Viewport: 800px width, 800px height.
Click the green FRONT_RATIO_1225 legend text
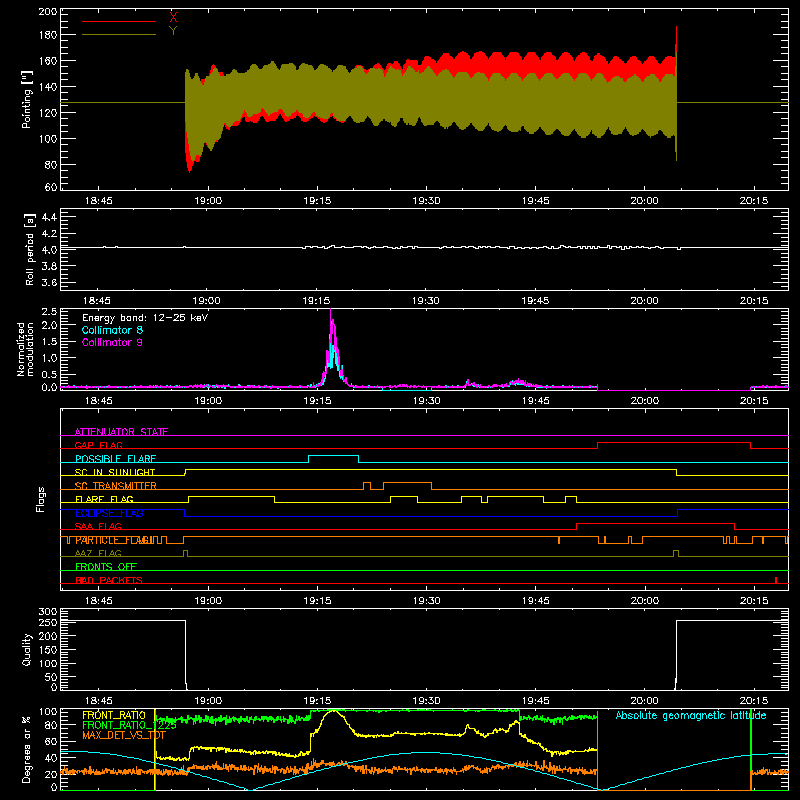coord(129,725)
